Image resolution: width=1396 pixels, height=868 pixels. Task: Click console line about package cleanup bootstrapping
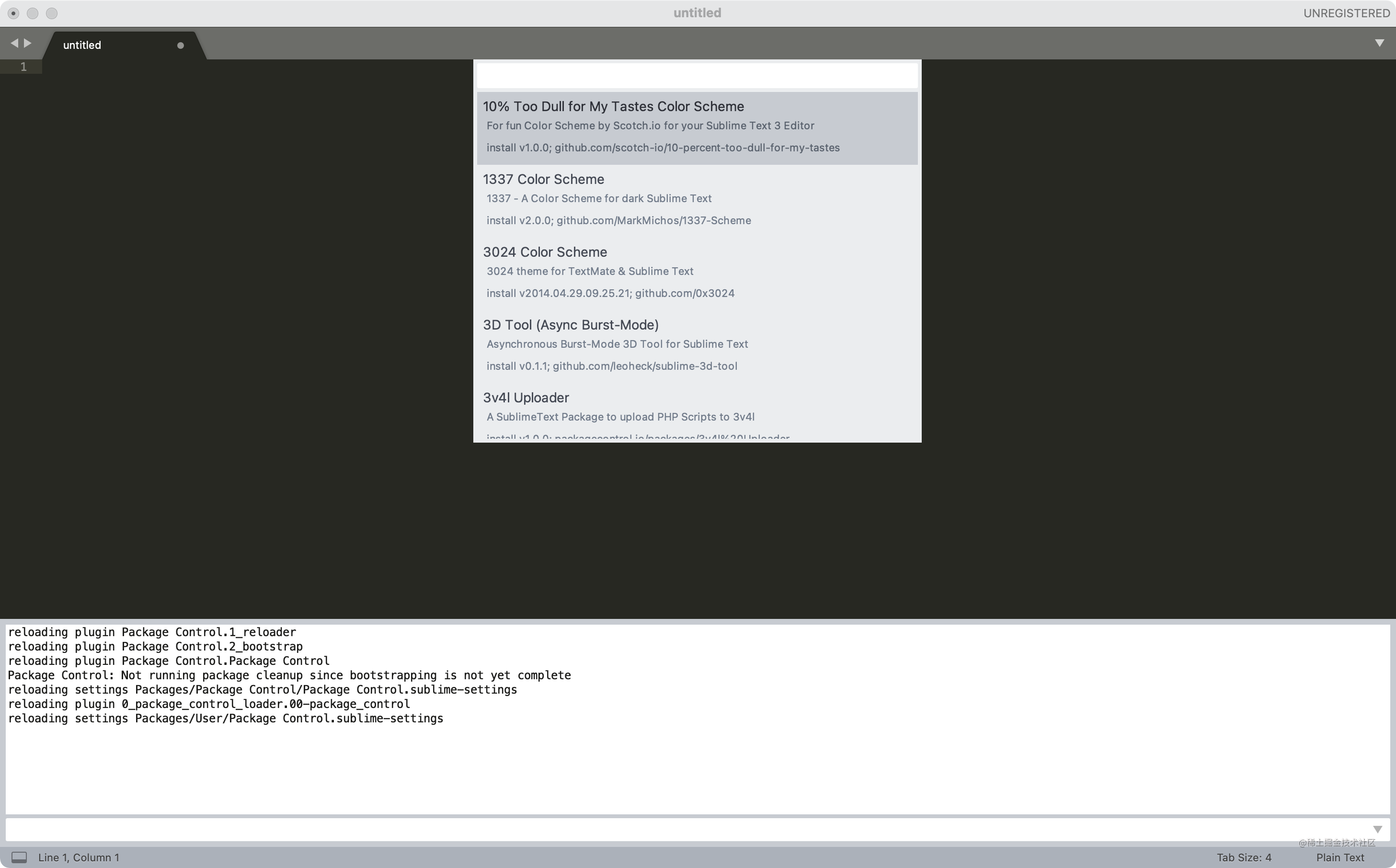click(289, 675)
